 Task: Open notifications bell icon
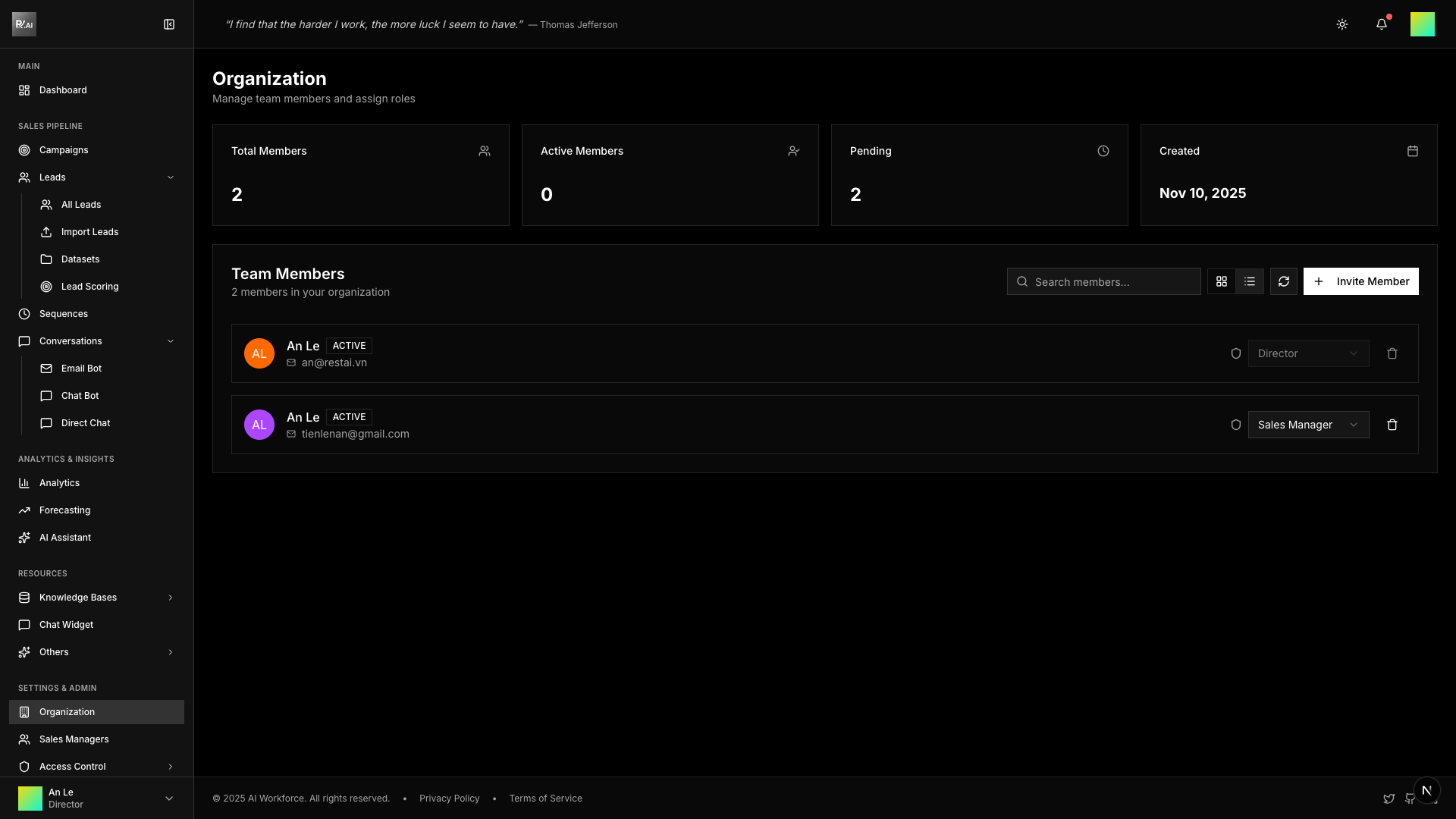pos(1381,24)
